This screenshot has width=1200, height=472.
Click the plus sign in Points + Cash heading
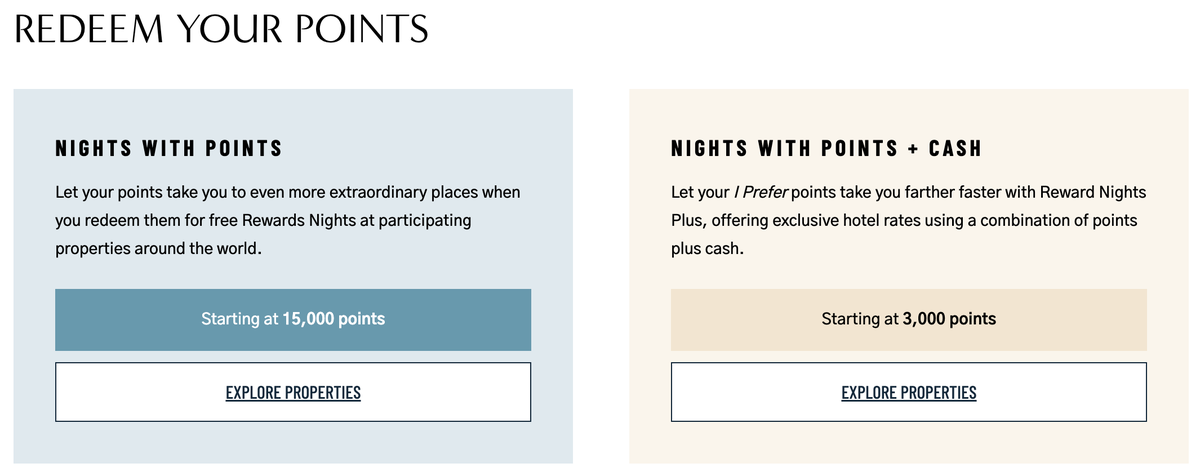click(913, 149)
